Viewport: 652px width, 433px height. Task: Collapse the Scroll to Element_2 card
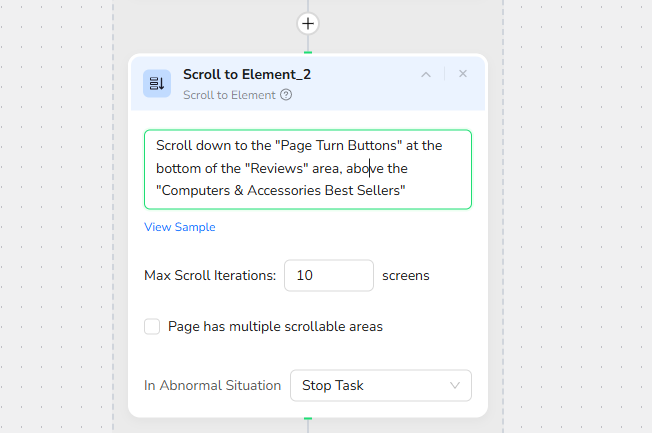426,74
